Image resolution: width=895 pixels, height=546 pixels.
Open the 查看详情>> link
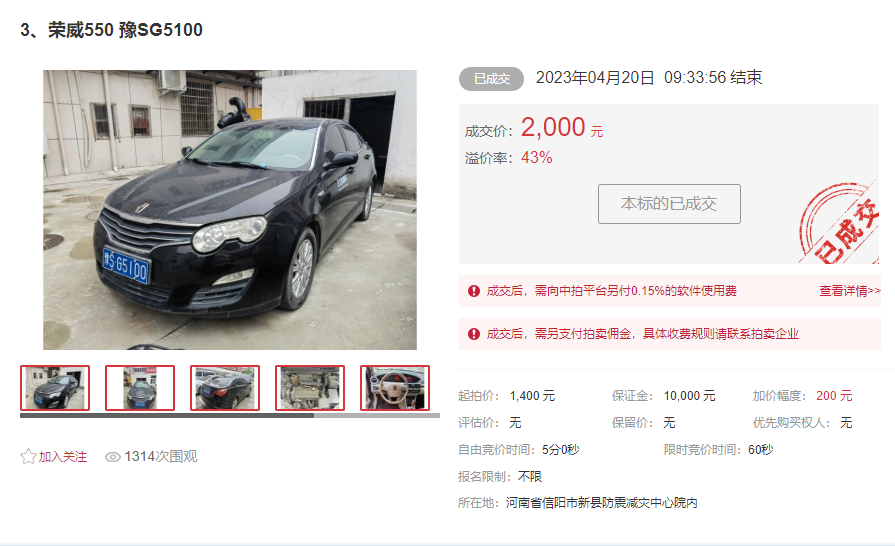[849, 291]
